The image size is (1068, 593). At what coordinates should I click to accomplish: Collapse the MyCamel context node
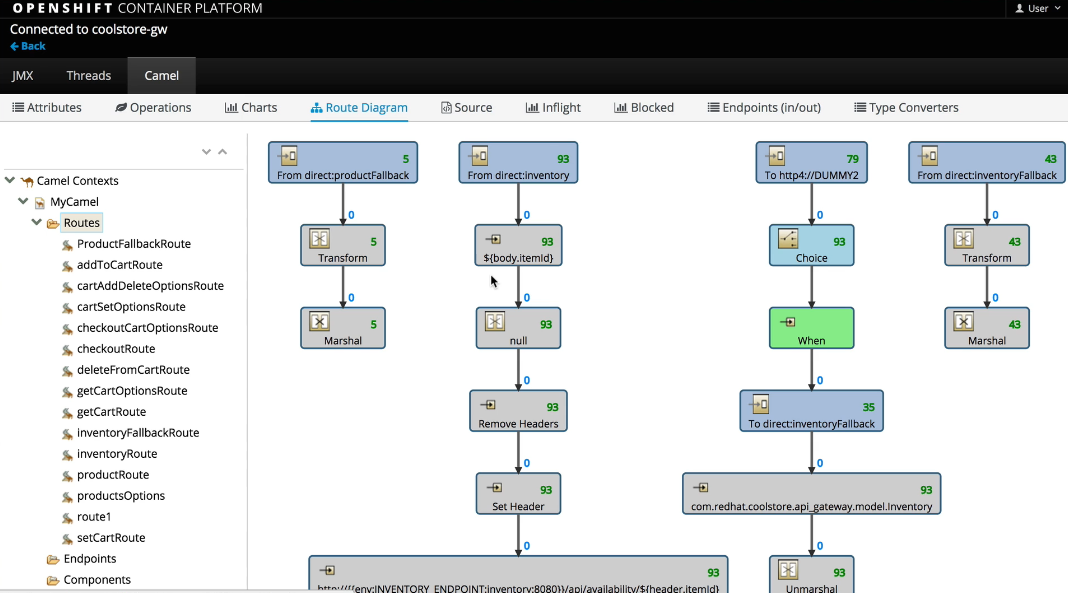[23, 202]
